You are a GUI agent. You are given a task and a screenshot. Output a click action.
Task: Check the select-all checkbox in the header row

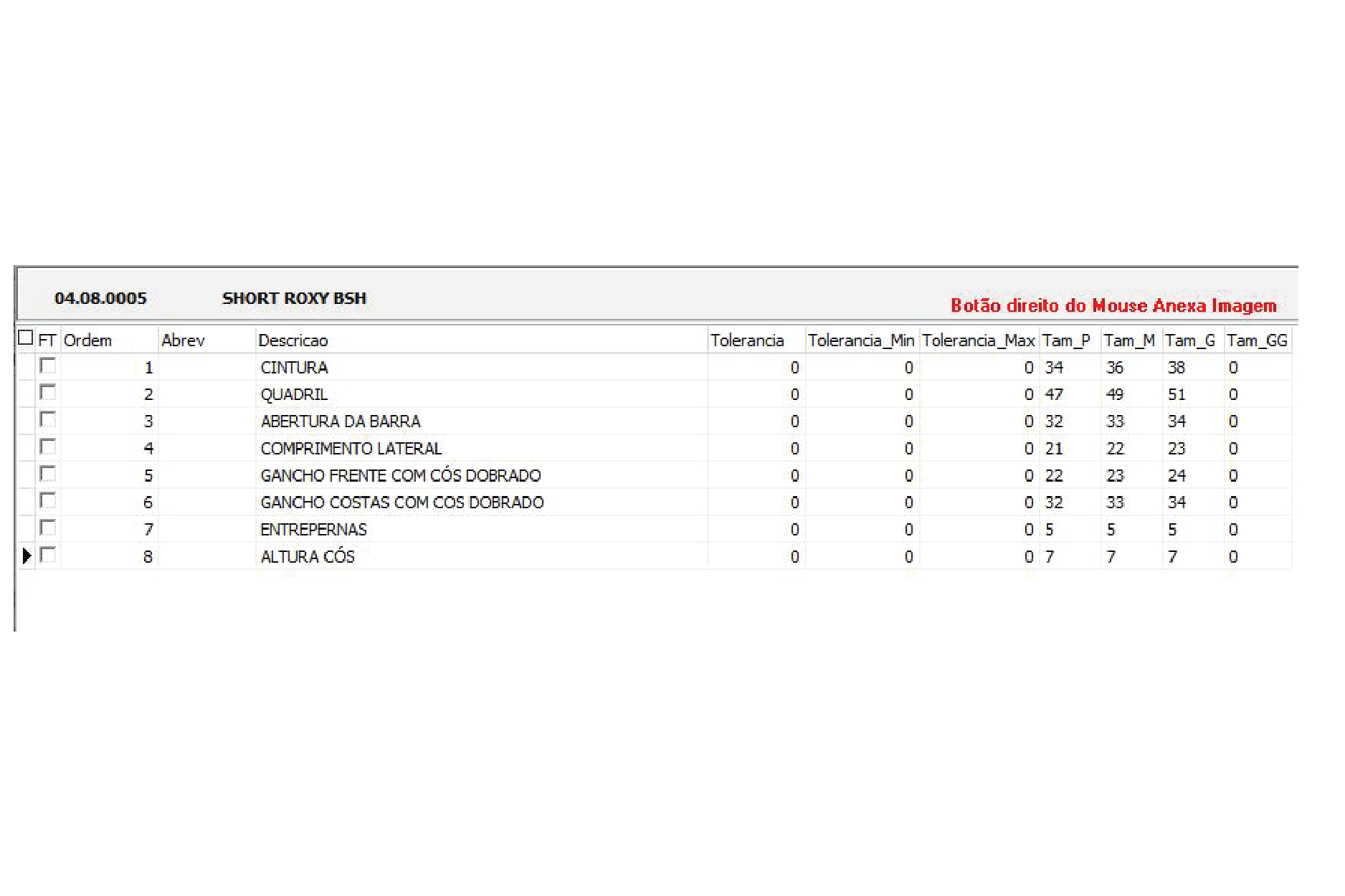[x=26, y=338]
